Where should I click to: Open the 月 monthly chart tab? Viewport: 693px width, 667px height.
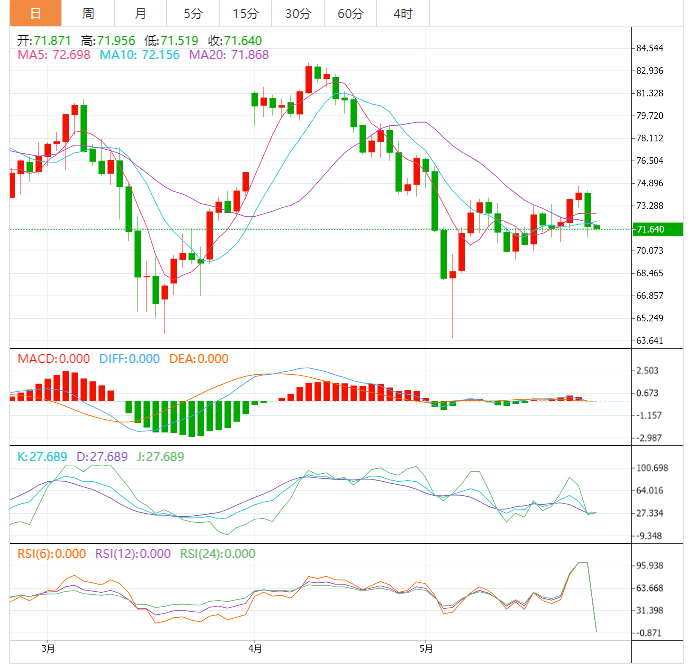coord(140,13)
